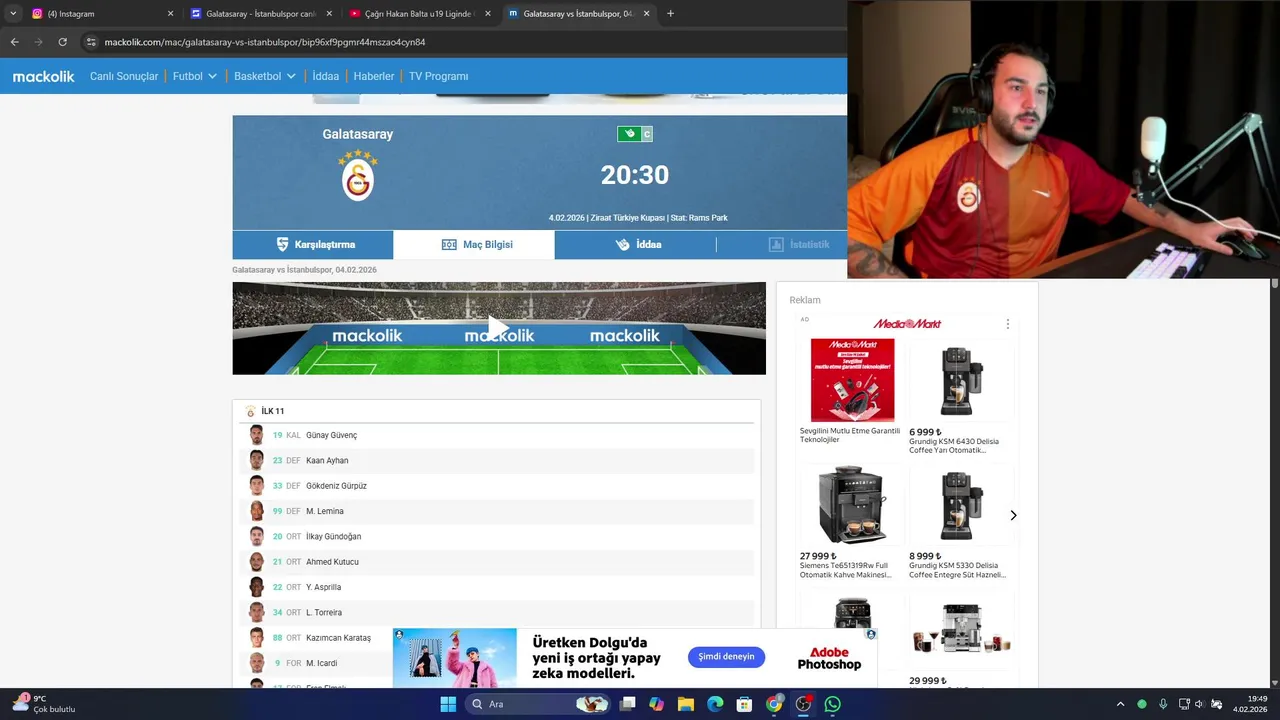Open the İddaa menu item

coord(326,76)
